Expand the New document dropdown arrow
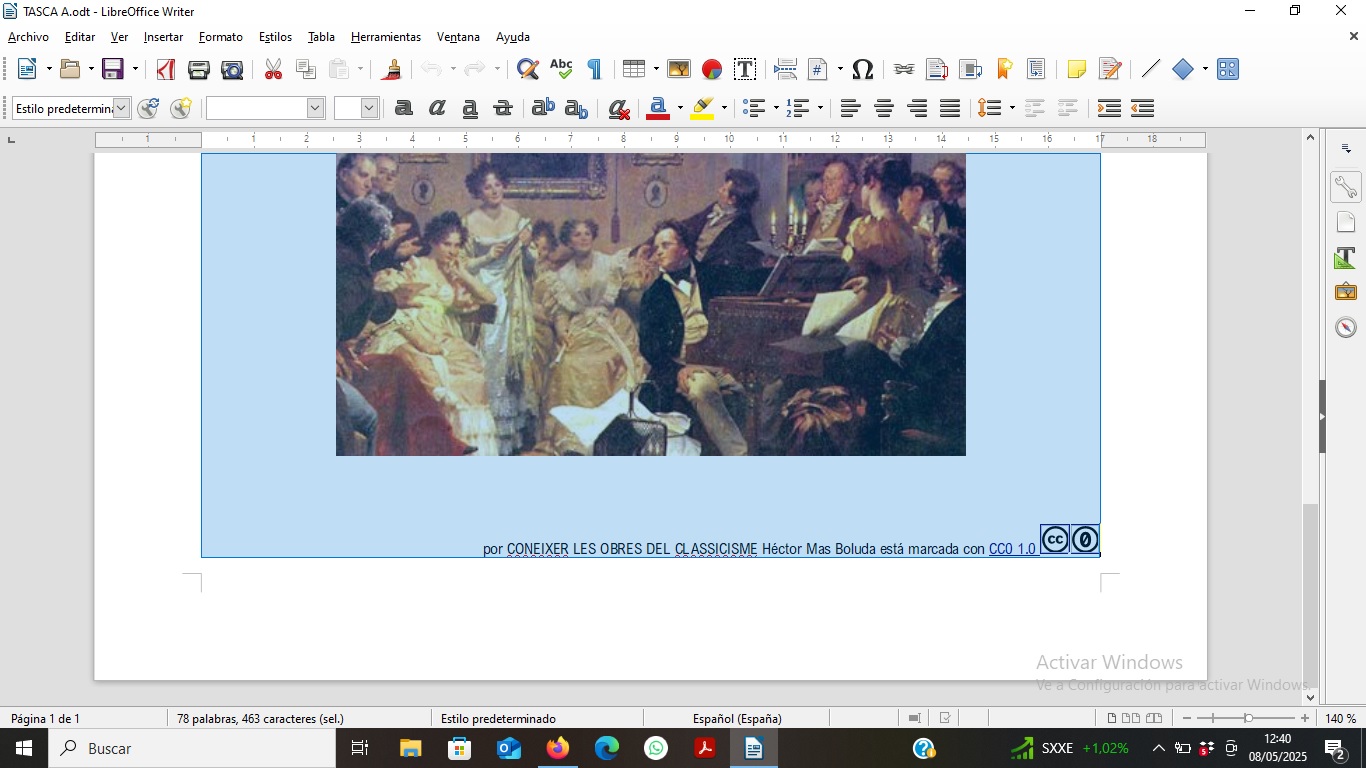This screenshot has width=1366, height=768. pyautogui.click(x=48, y=69)
